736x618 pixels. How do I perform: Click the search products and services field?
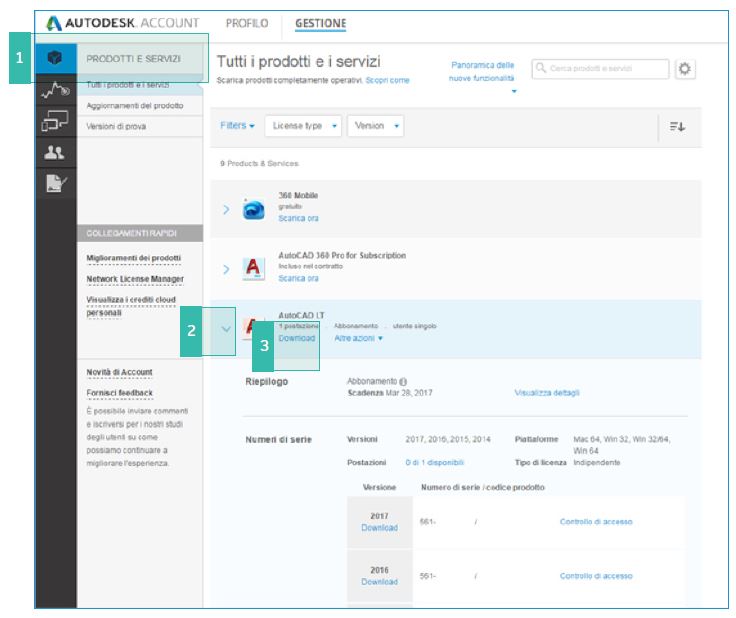pos(600,69)
